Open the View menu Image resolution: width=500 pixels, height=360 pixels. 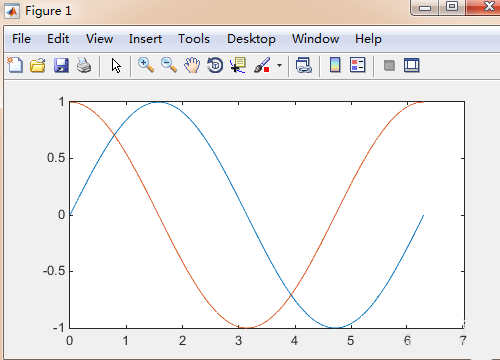99,39
